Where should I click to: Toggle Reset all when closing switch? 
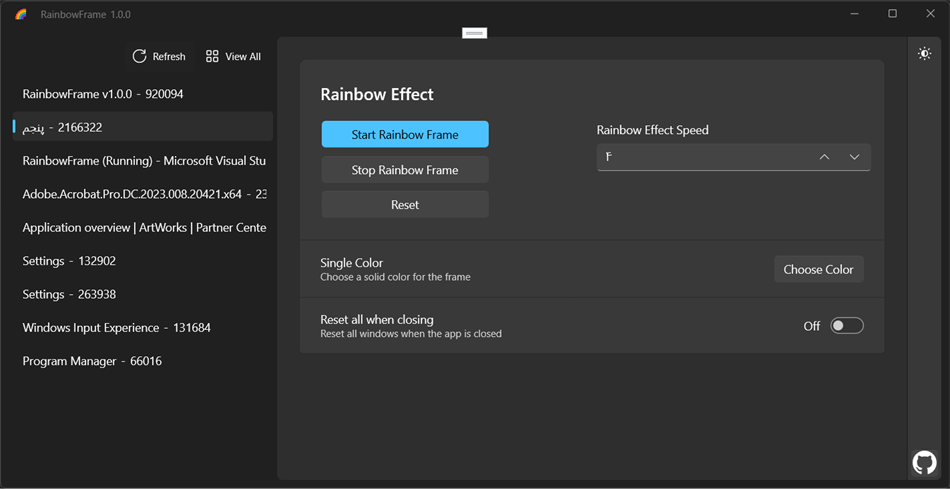(x=846, y=326)
